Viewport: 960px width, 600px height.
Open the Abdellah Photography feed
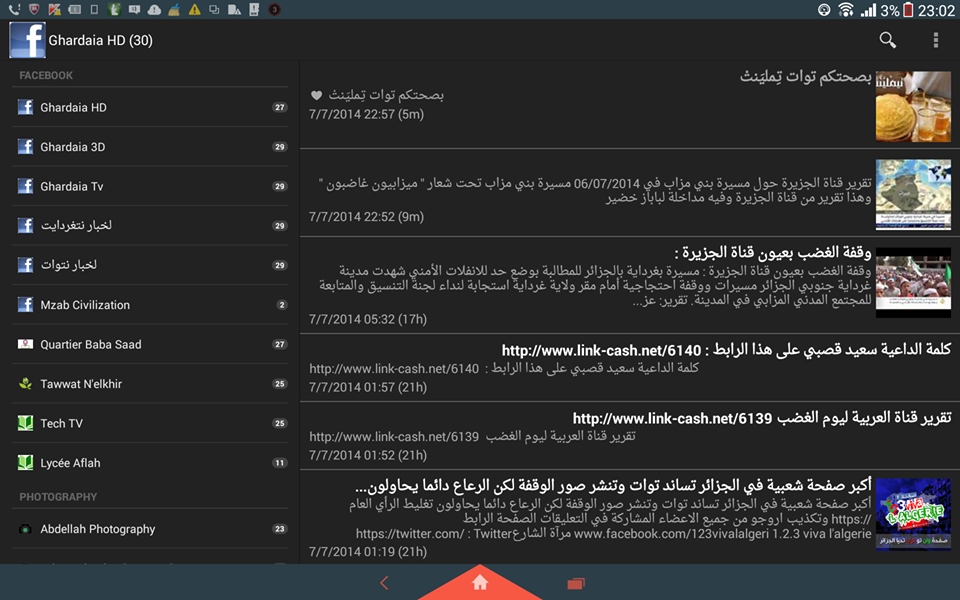pos(150,529)
